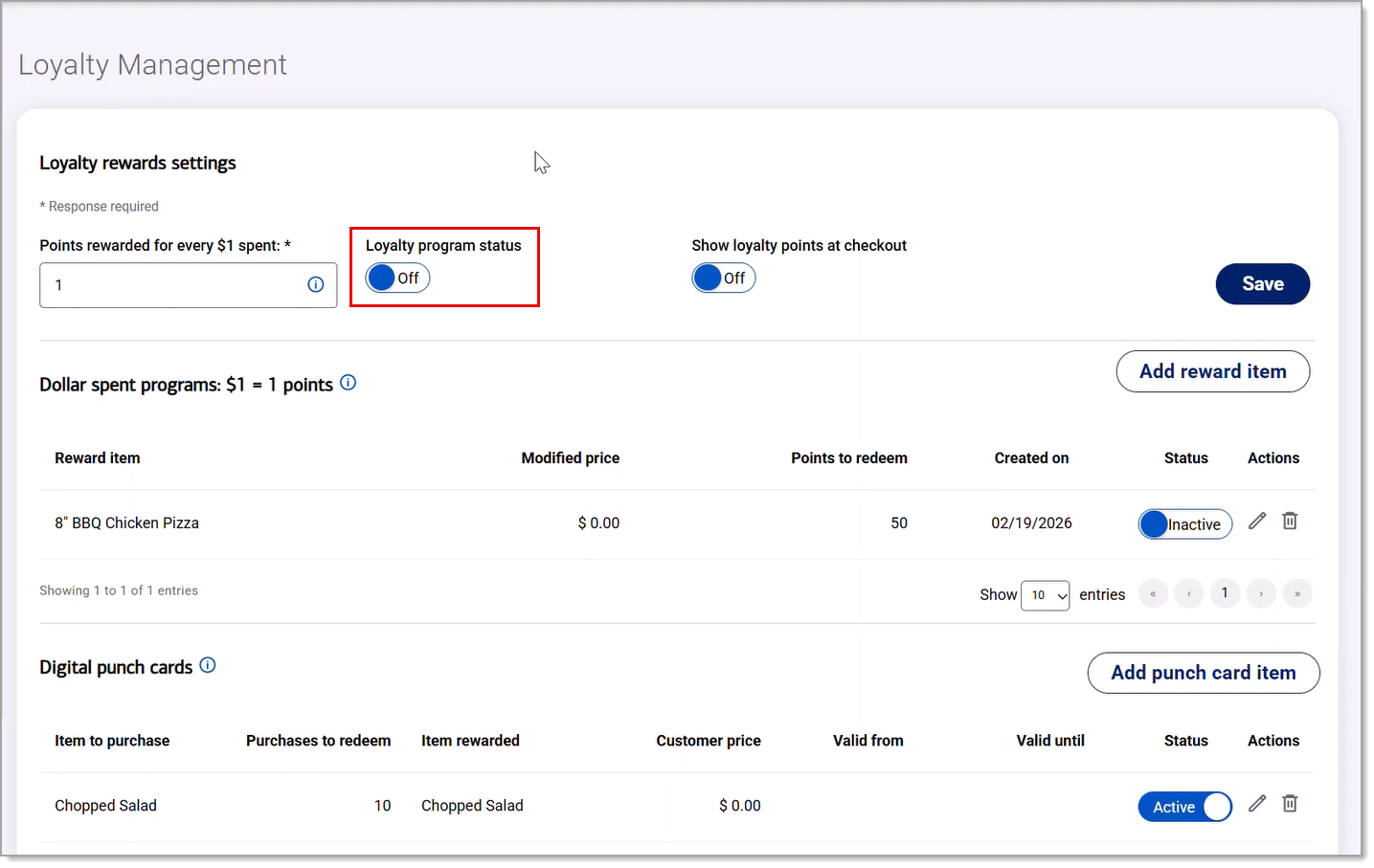Click the Item to purchase column header
Screen dimensions: 1374x868
(112, 741)
